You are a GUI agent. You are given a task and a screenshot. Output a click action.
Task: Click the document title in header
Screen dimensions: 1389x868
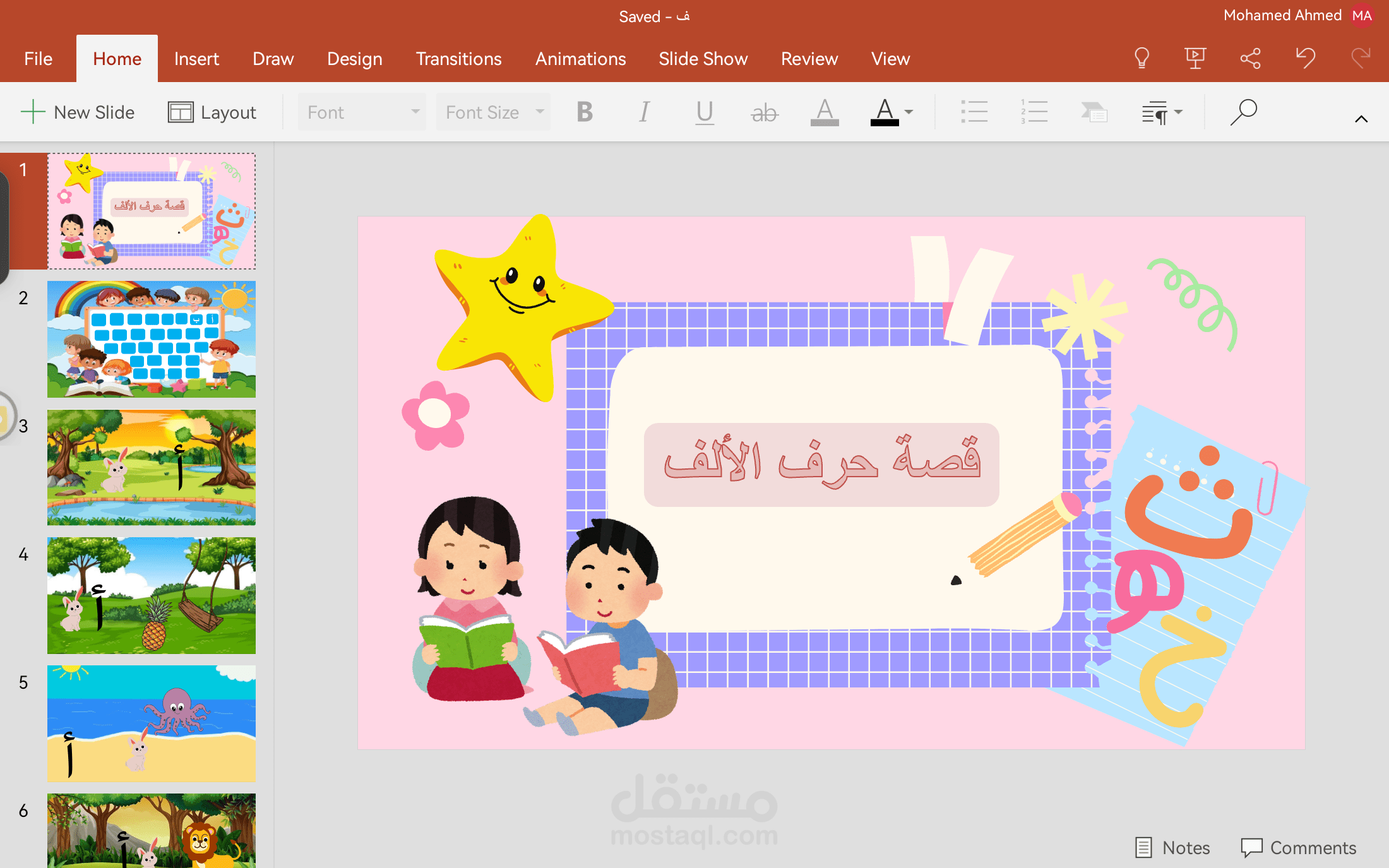pos(653,16)
